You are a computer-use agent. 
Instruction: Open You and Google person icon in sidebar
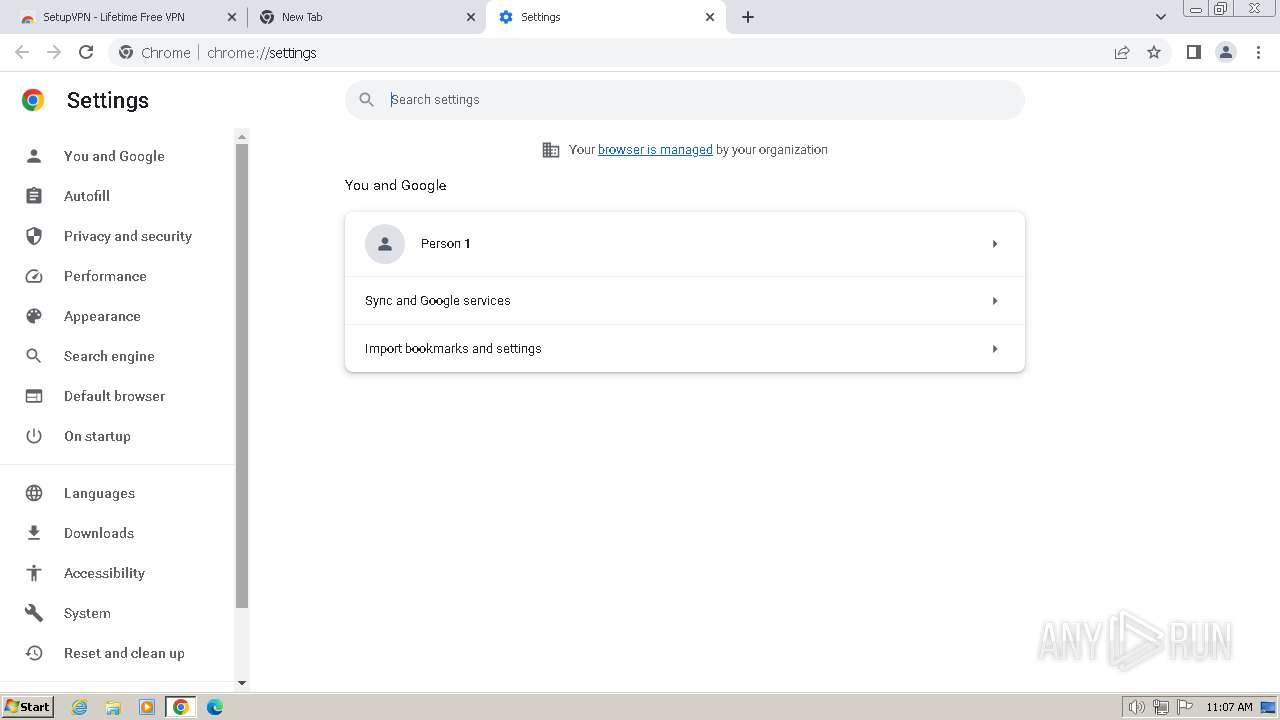coord(34,156)
